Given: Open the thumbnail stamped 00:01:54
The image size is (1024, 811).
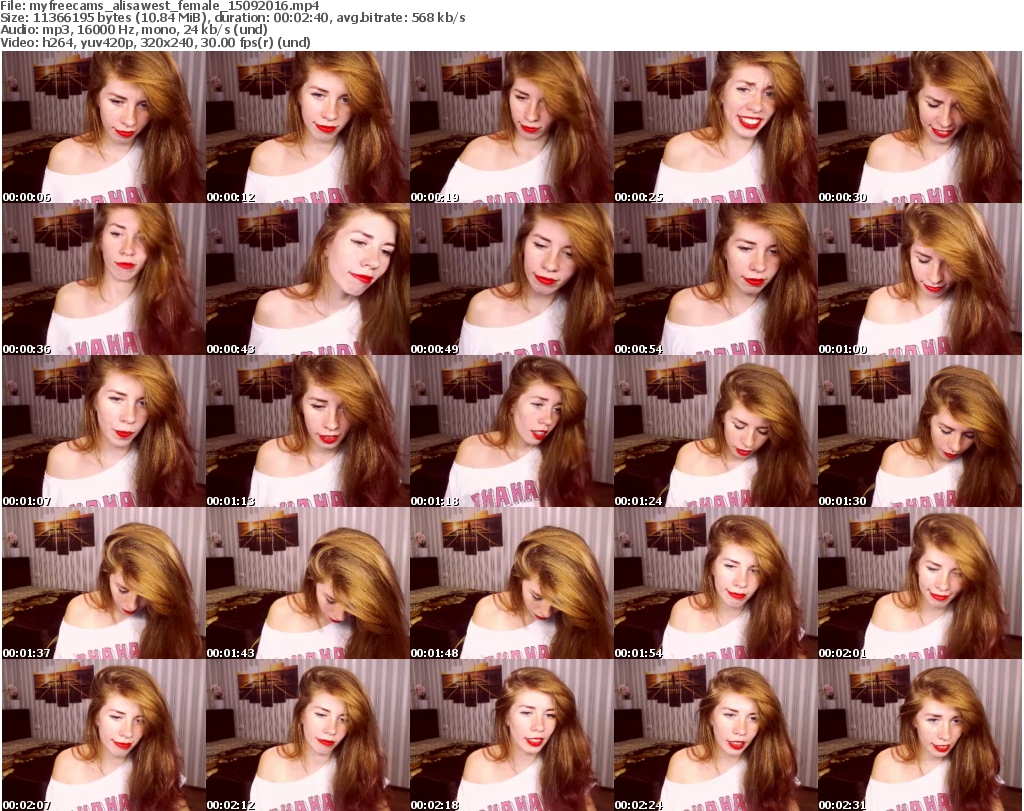Looking at the screenshot, I should (x=715, y=583).
